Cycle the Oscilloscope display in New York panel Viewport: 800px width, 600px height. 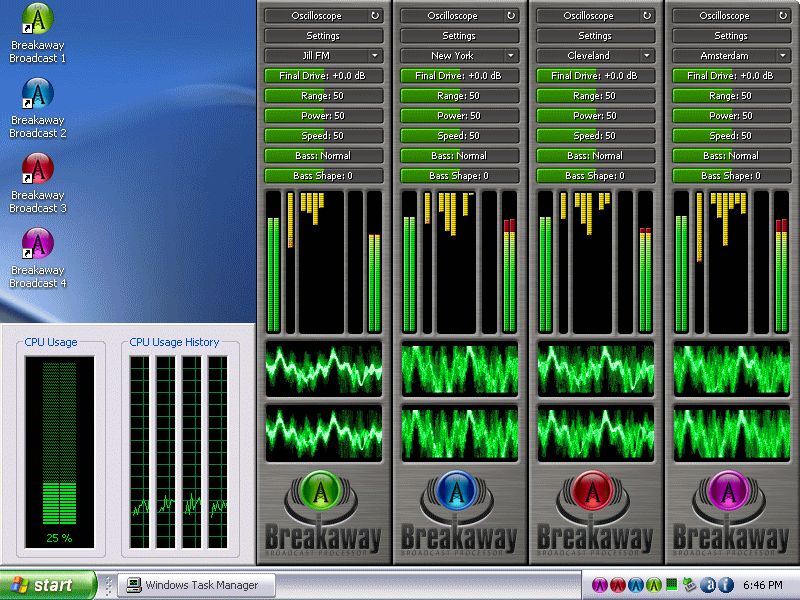[x=511, y=16]
